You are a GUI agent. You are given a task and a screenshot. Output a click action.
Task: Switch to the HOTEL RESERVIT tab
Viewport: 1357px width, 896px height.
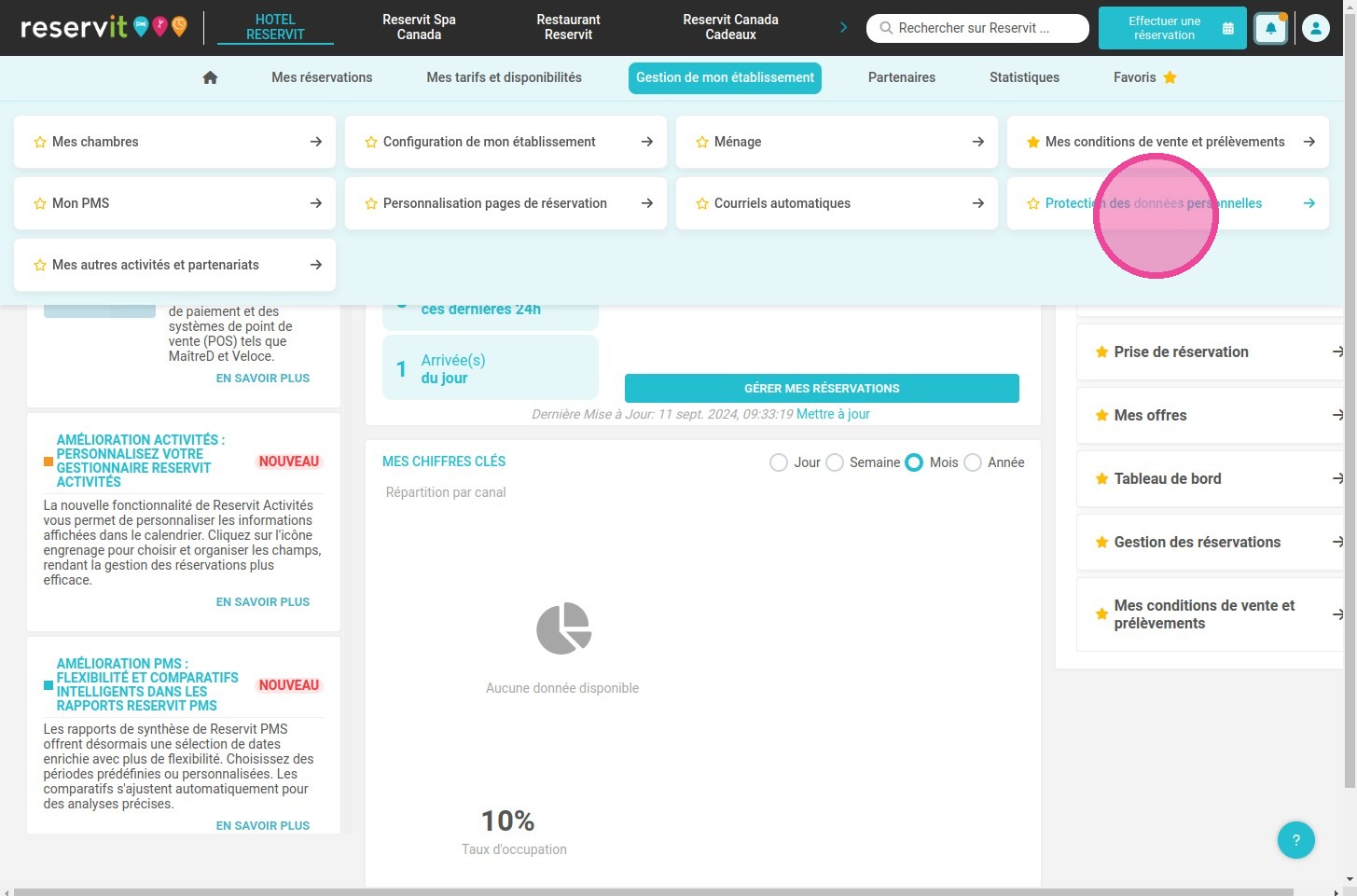pos(275,27)
